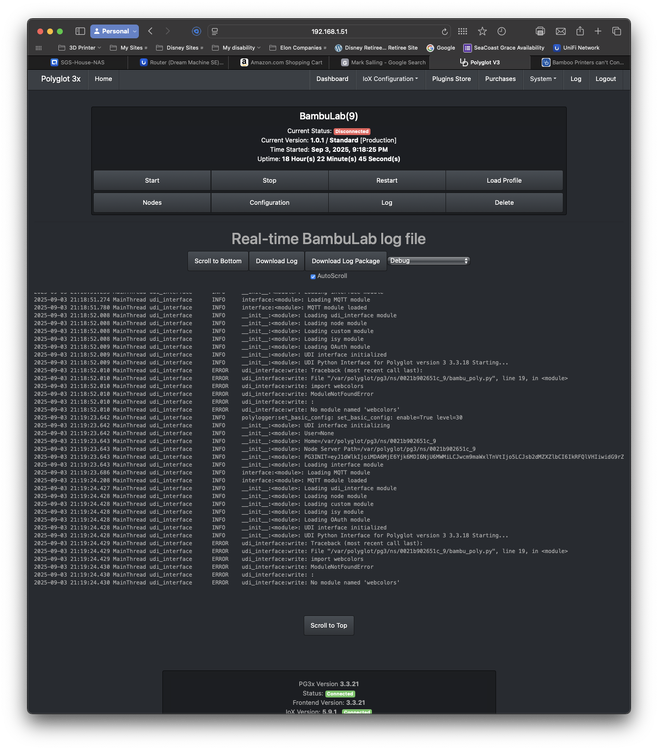Click the Restart button
This screenshot has height=750, width=658.
coord(387,180)
